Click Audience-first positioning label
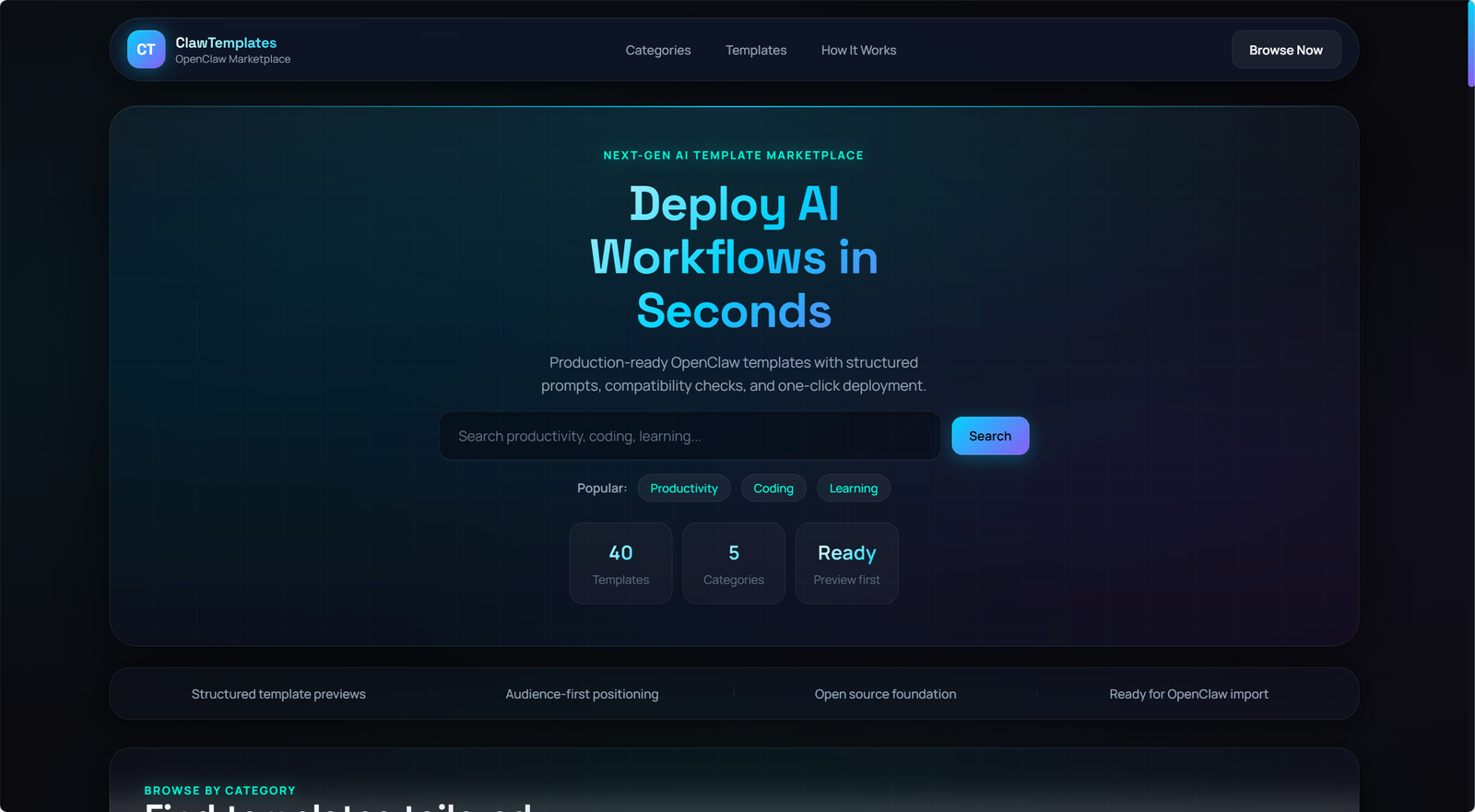1475x812 pixels. coord(582,694)
